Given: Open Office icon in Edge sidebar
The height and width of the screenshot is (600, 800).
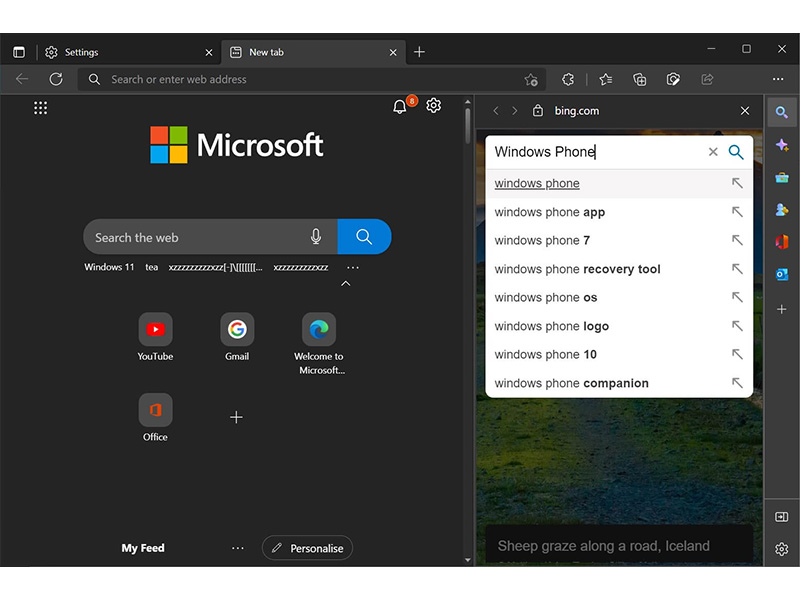Looking at the screenshot, I should click(782, 242).
